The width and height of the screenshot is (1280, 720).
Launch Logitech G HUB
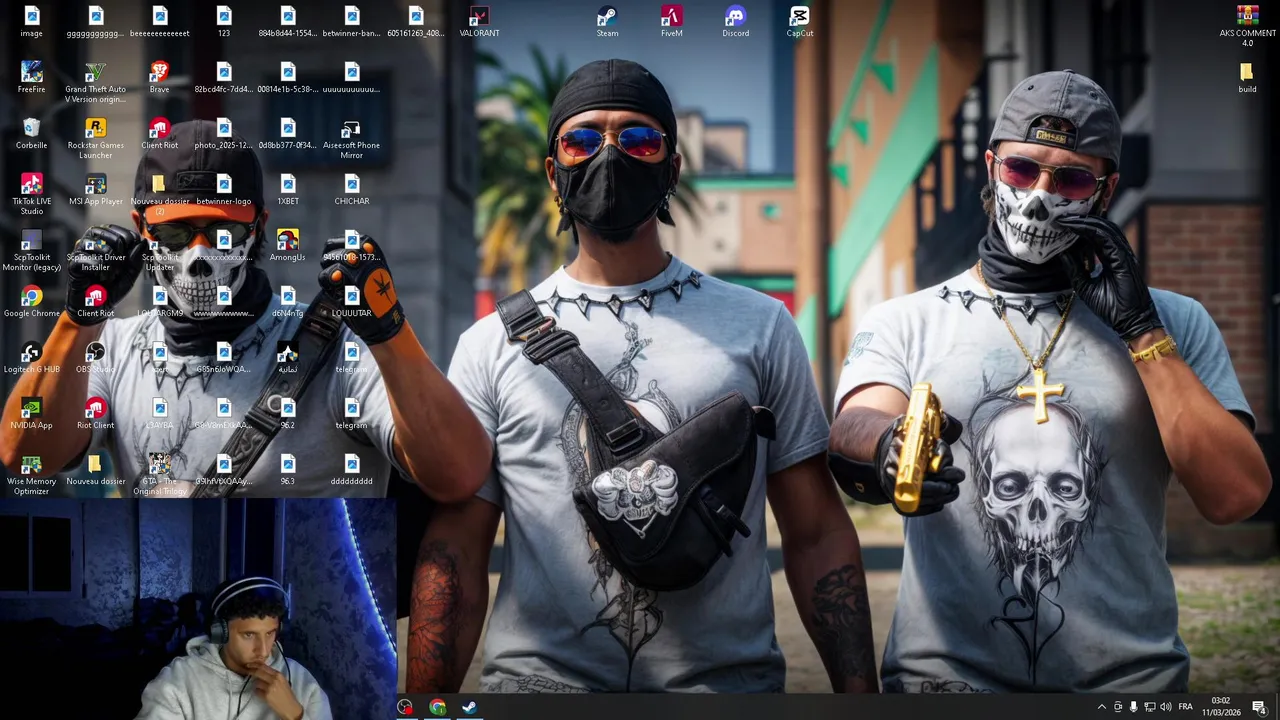point(31,358)
